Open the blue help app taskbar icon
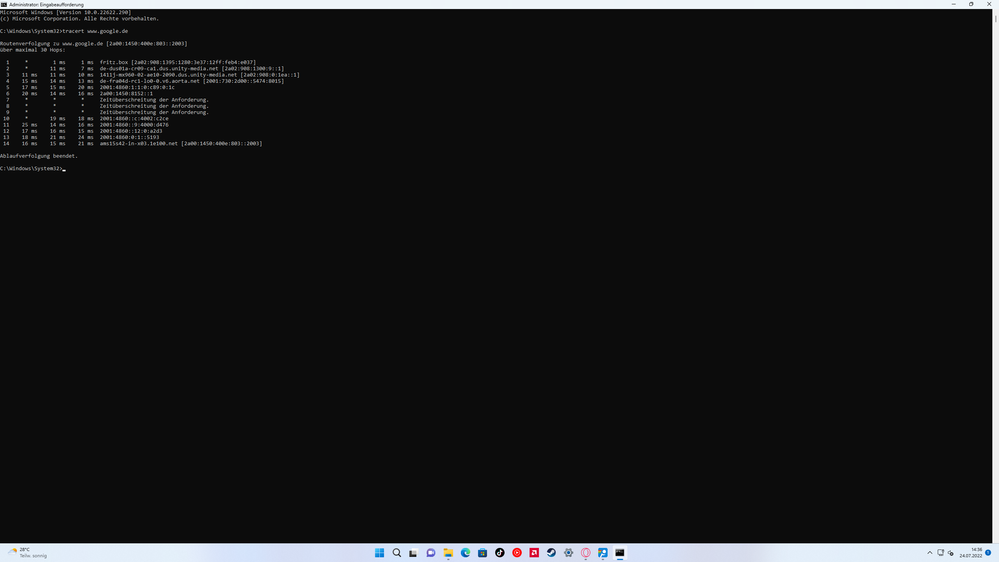This screenshot has width=999, height=562. click(x=603, y=552)
